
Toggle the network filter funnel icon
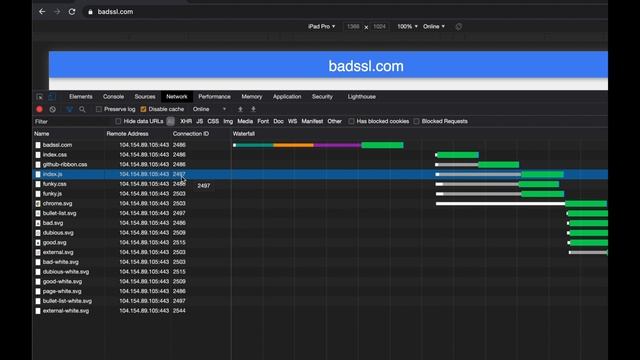point(69,109)
